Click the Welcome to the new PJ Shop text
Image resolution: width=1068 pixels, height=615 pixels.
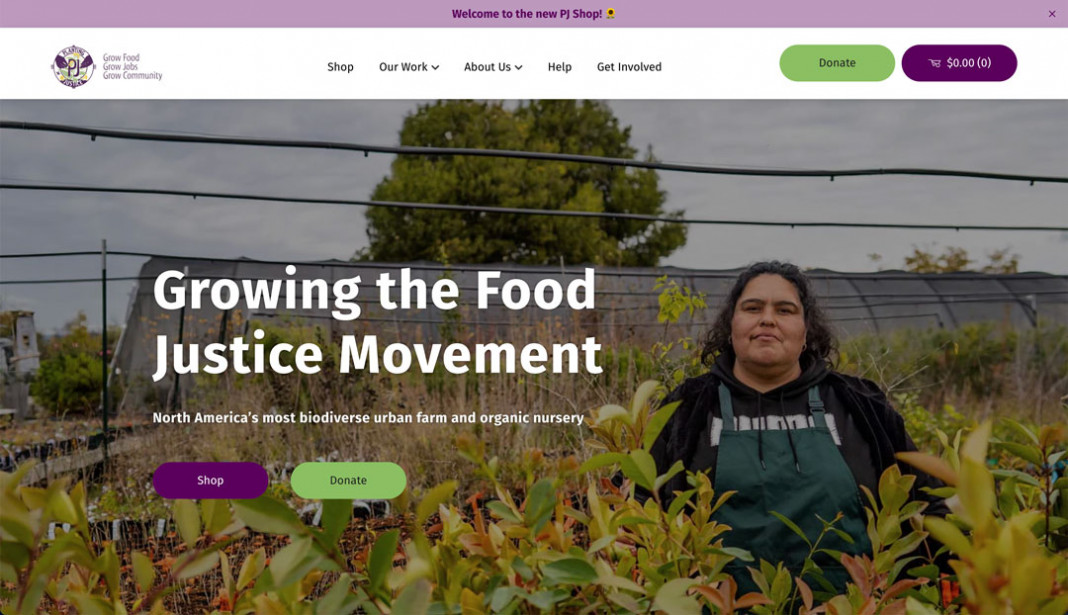(527, 14)
